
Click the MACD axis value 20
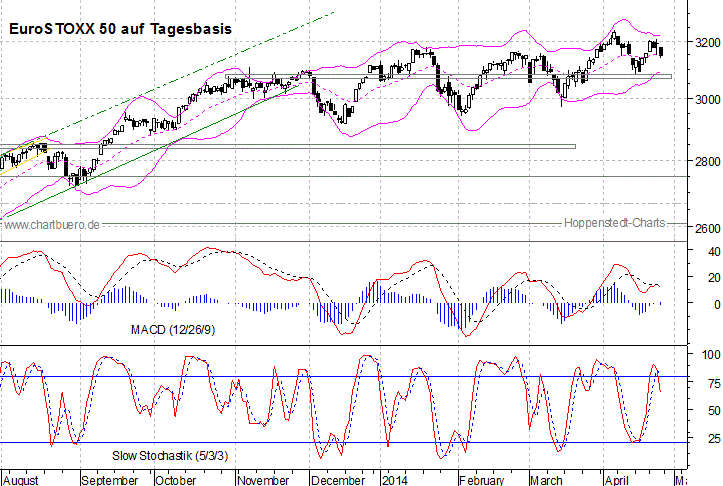pyautogui.click(x=714, y=278)
